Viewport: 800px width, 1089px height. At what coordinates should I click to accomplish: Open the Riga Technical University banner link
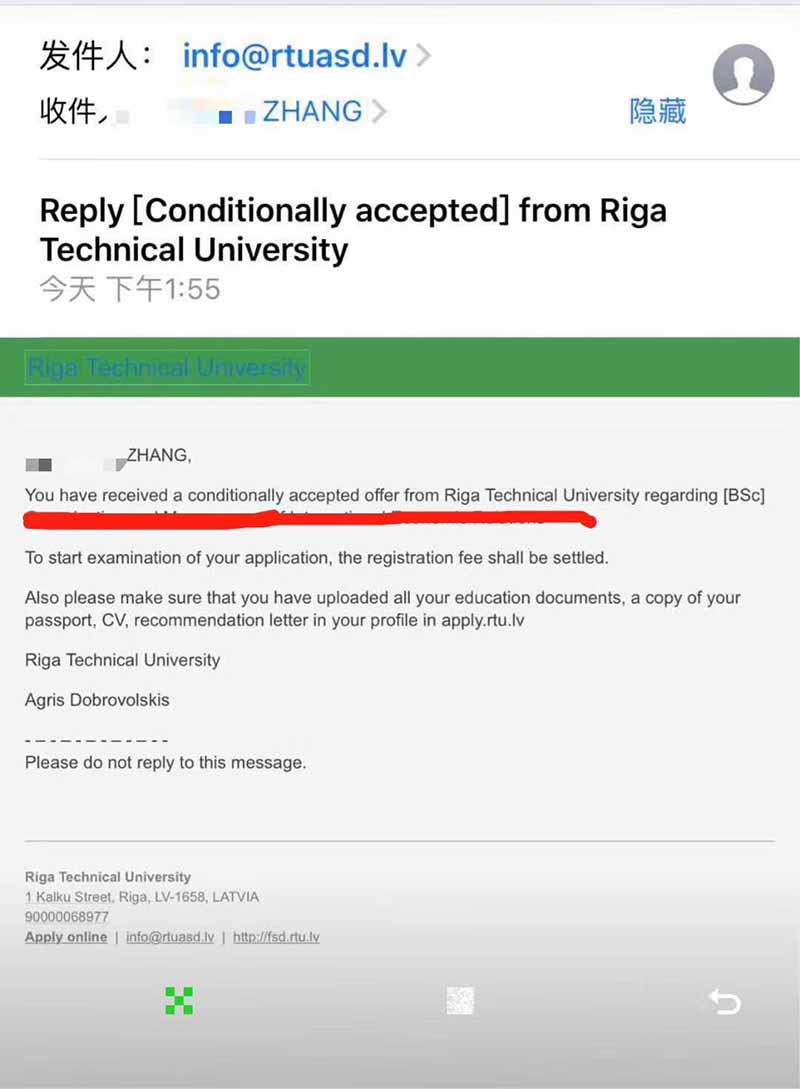click(166, 368)
